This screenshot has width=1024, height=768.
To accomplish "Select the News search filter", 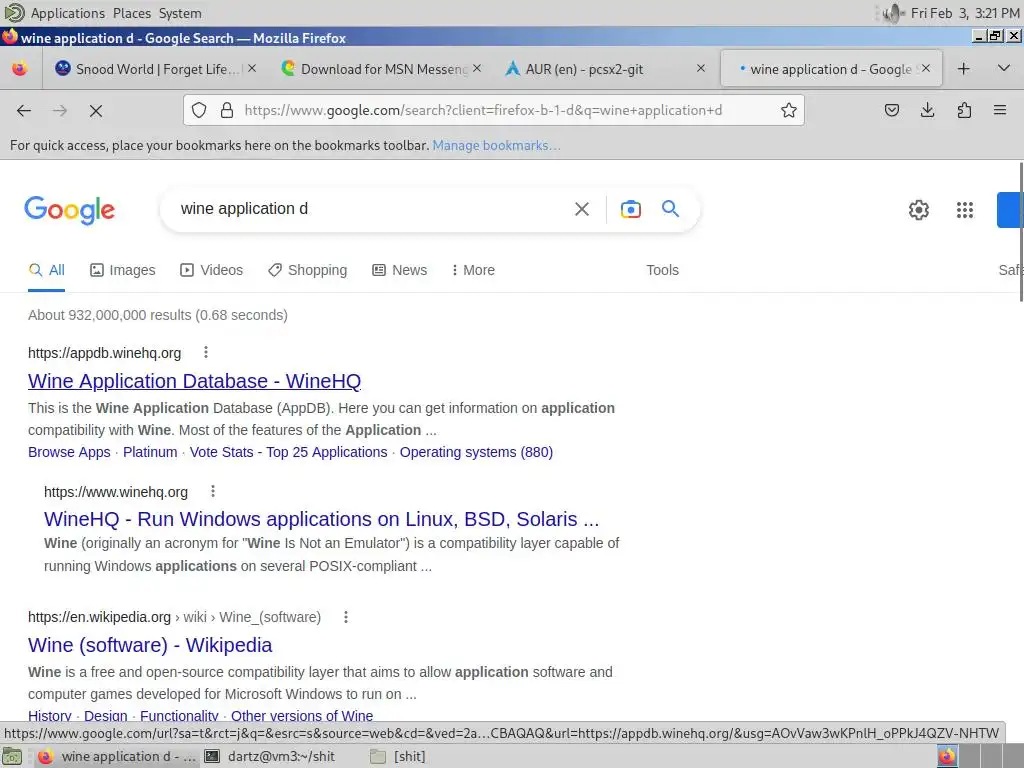I will click(x=400, y=270).
